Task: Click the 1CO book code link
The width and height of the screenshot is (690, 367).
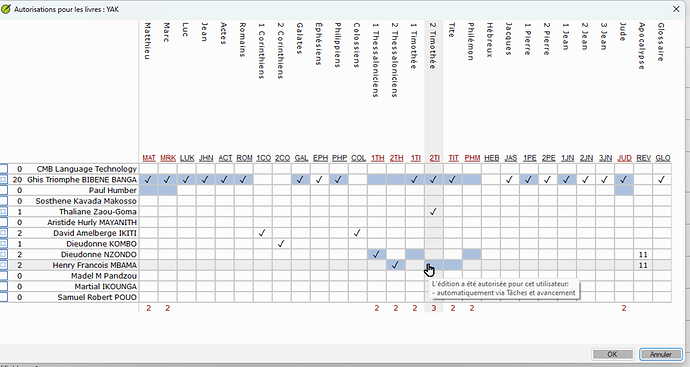Action: tap(263, 158)
